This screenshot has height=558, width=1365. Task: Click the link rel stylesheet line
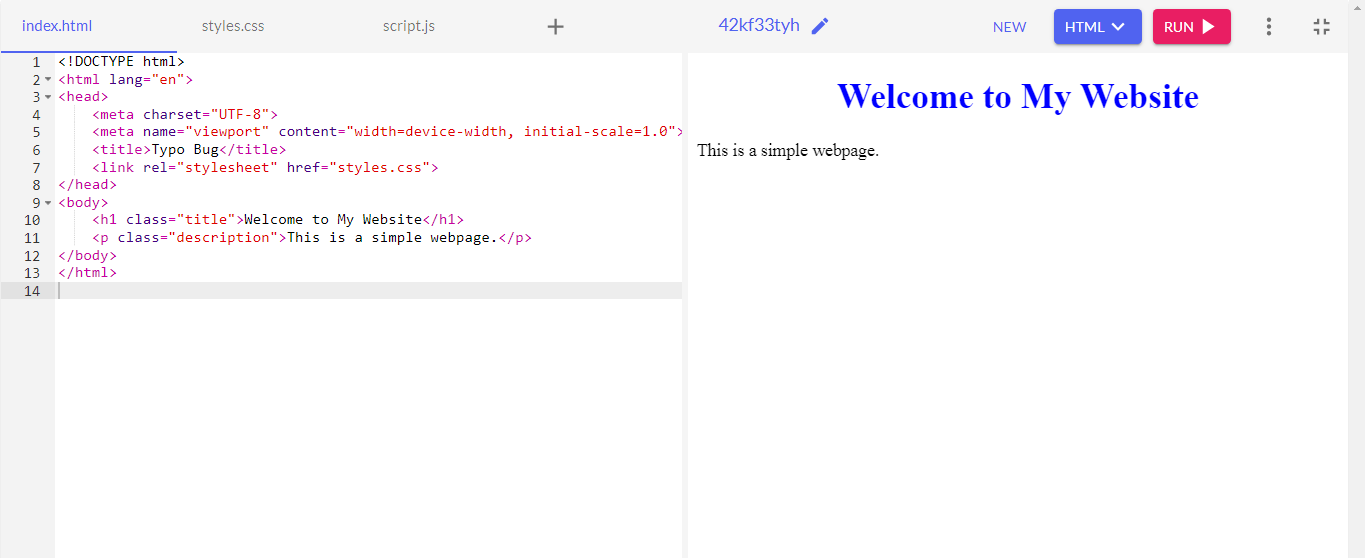265,167
